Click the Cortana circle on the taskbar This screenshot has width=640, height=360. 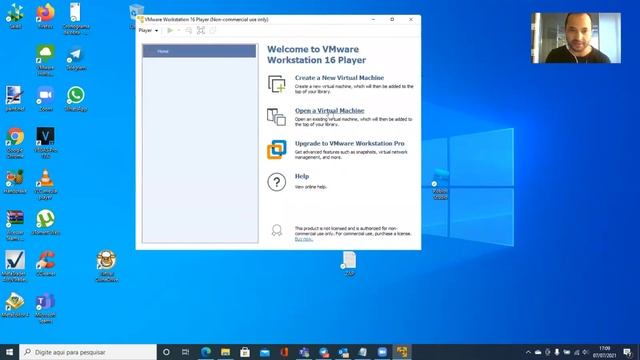(x=166, y=352)
